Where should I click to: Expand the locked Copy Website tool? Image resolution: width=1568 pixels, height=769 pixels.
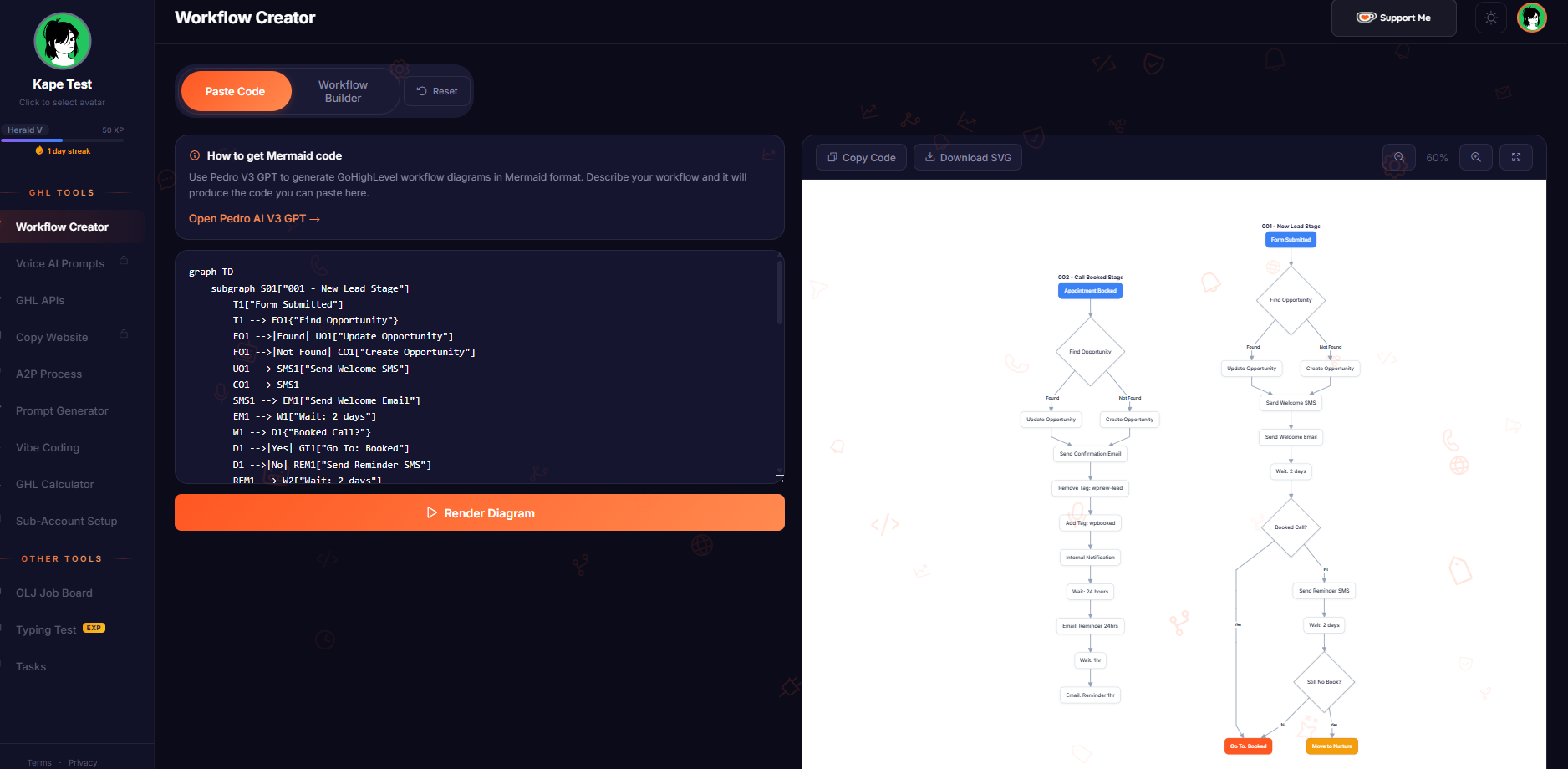pos(52,337)
